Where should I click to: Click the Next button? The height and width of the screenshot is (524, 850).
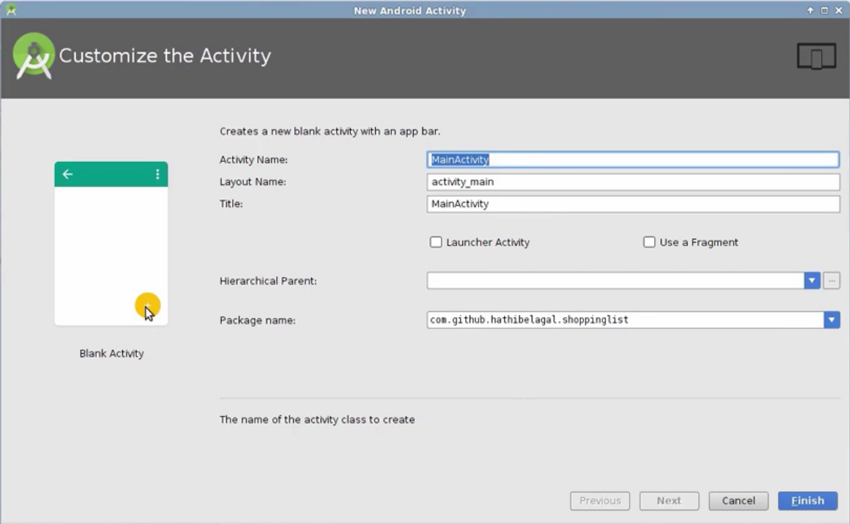[669, 501]
